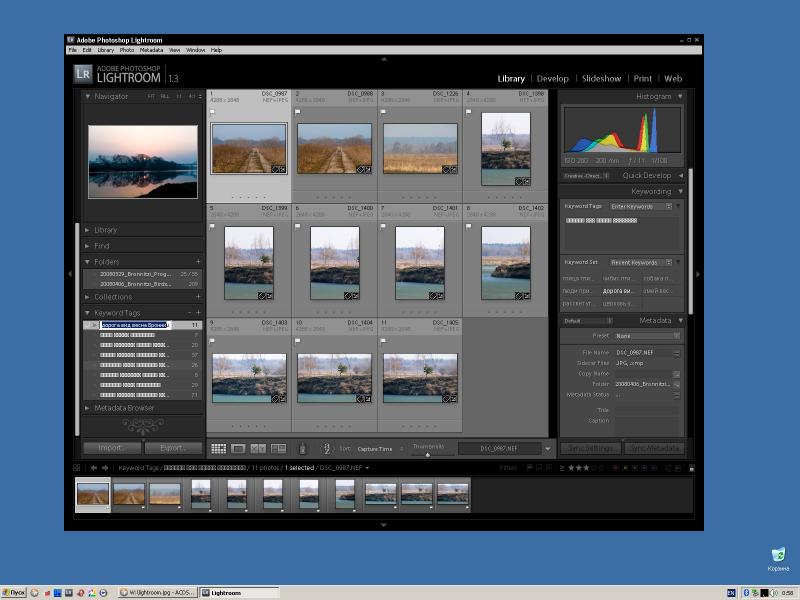This screenshot has height=600, width=800.
Task: Switch to Slideshow module
Action: [602, 79]
